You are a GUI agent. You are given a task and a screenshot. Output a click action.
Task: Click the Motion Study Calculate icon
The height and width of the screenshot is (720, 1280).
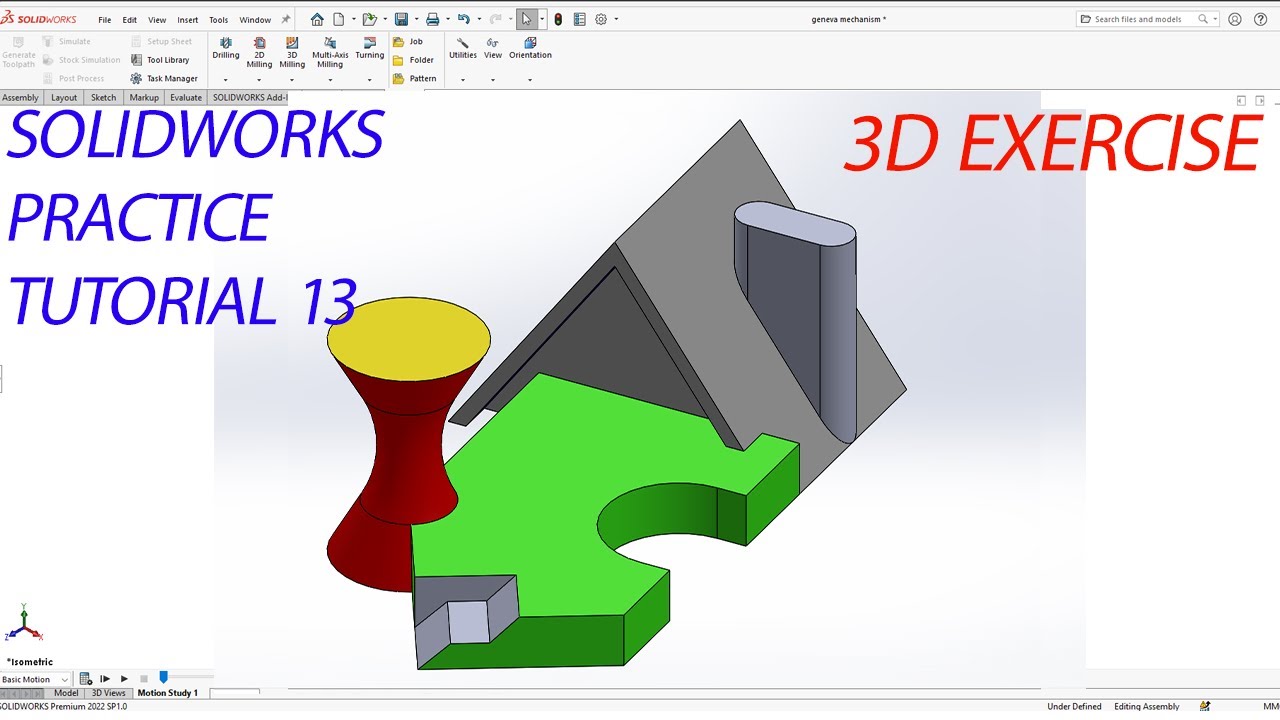pos(86,679)
